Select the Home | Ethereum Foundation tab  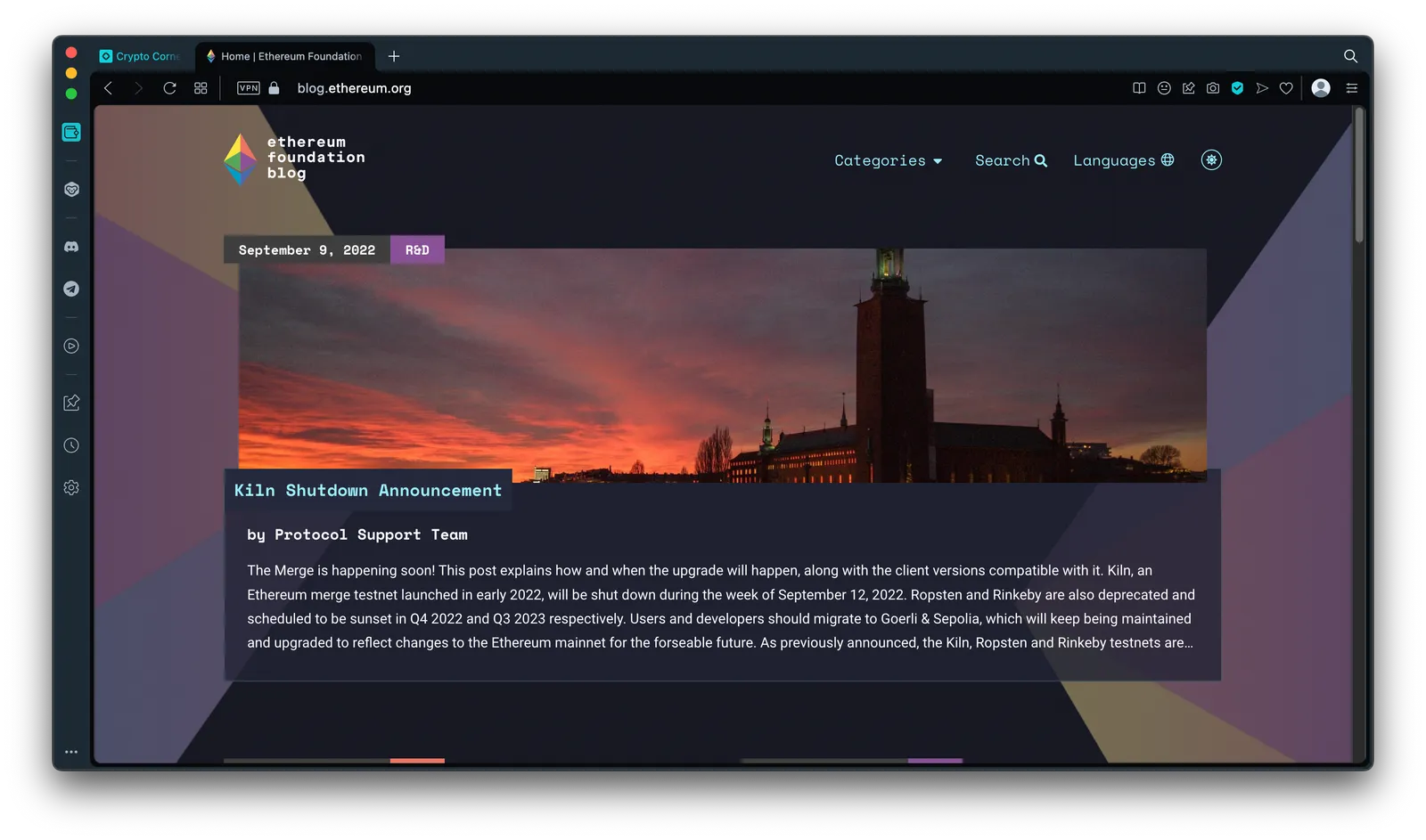(x=284, y=56)
